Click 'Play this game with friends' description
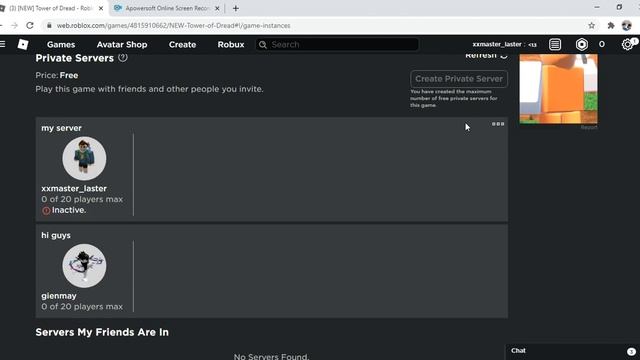640x360 pixels. [x=149, y=89]
